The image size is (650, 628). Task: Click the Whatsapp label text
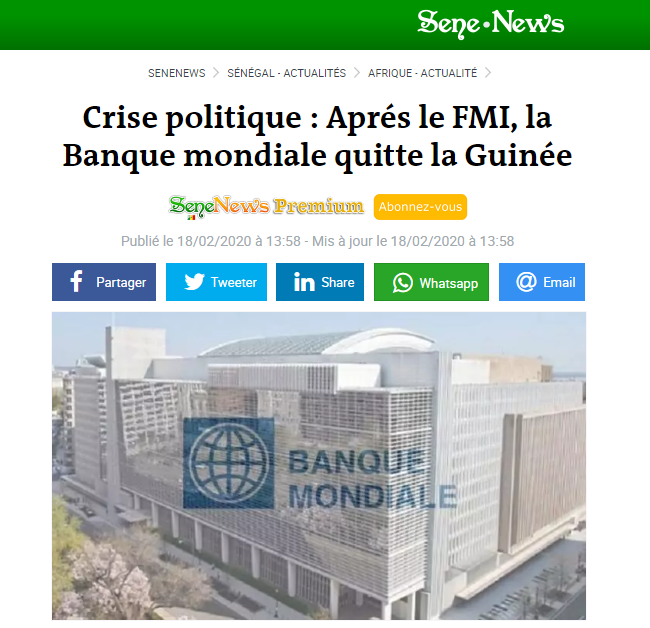point(449,283)
